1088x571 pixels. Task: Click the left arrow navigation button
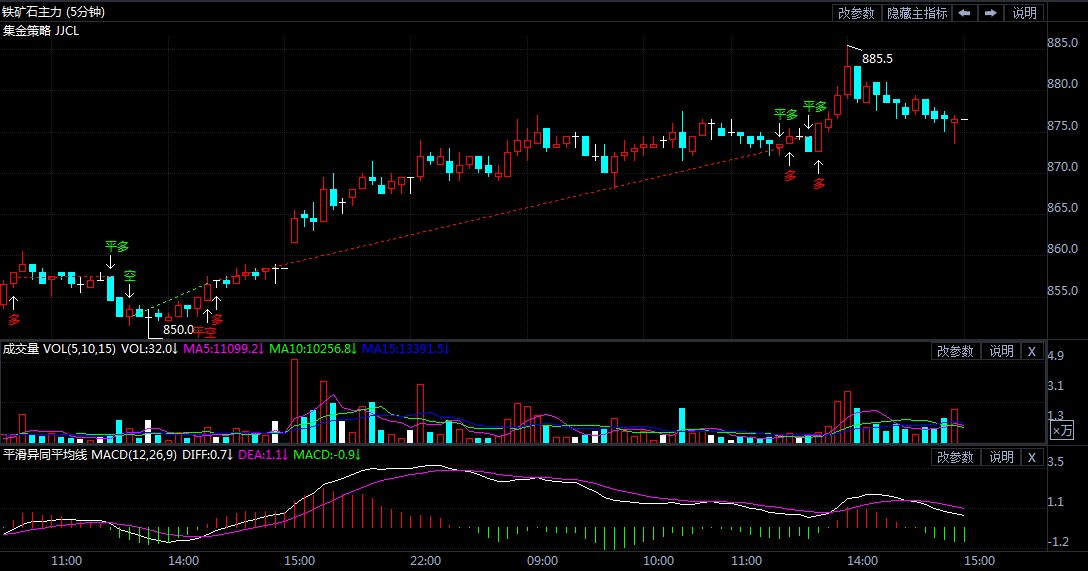click(964, 12)
